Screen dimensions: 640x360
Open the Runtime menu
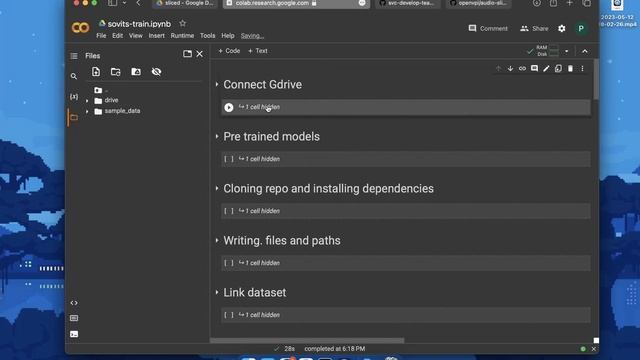(x=182, y=36)
